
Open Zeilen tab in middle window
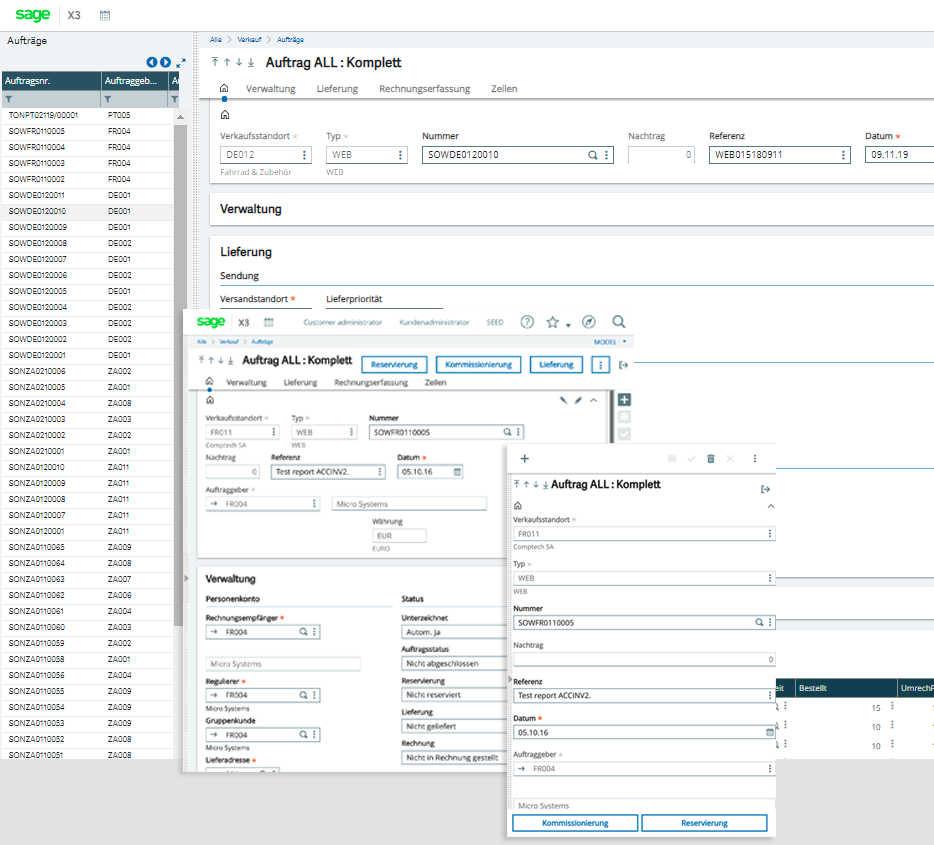435,382
